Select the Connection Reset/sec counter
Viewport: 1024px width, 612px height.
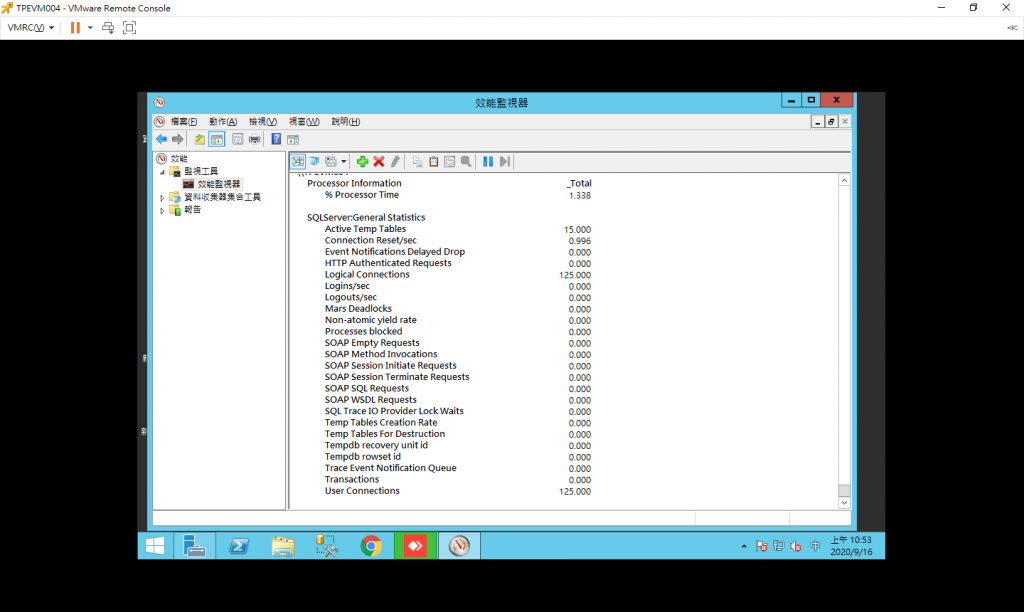click(x=370, y=240)
